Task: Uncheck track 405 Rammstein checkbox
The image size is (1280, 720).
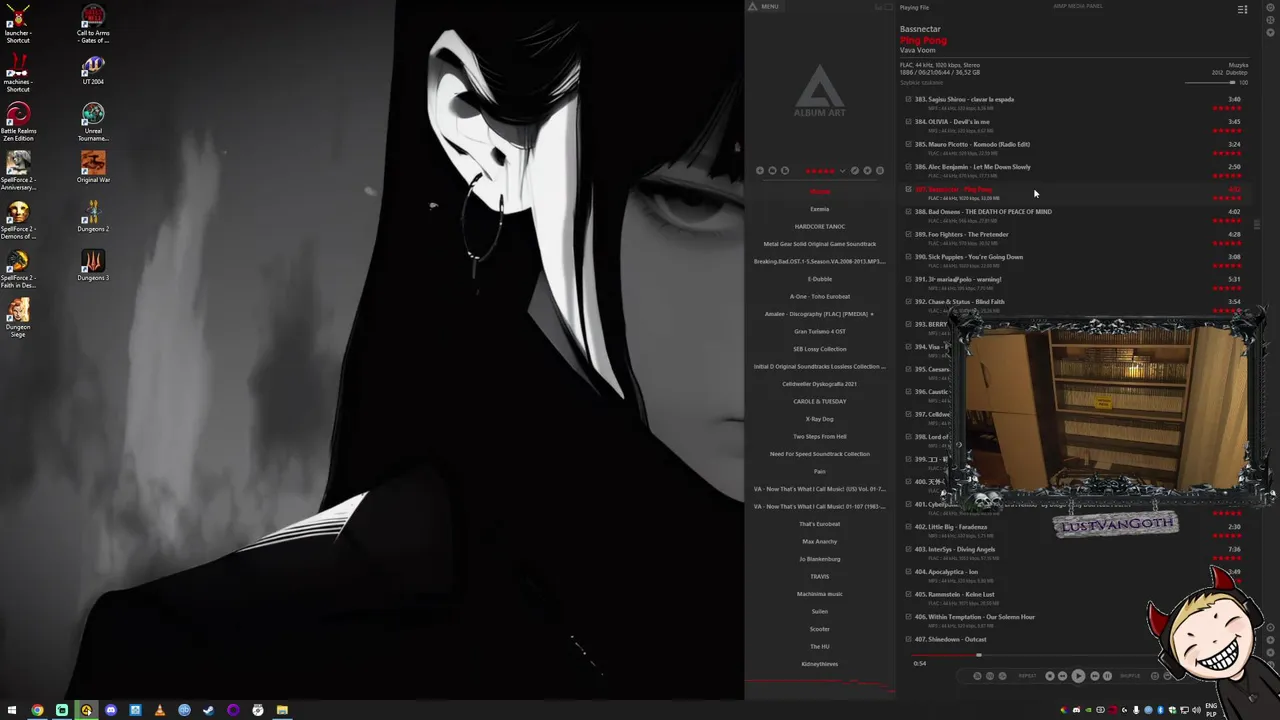Action: [908, 594]
